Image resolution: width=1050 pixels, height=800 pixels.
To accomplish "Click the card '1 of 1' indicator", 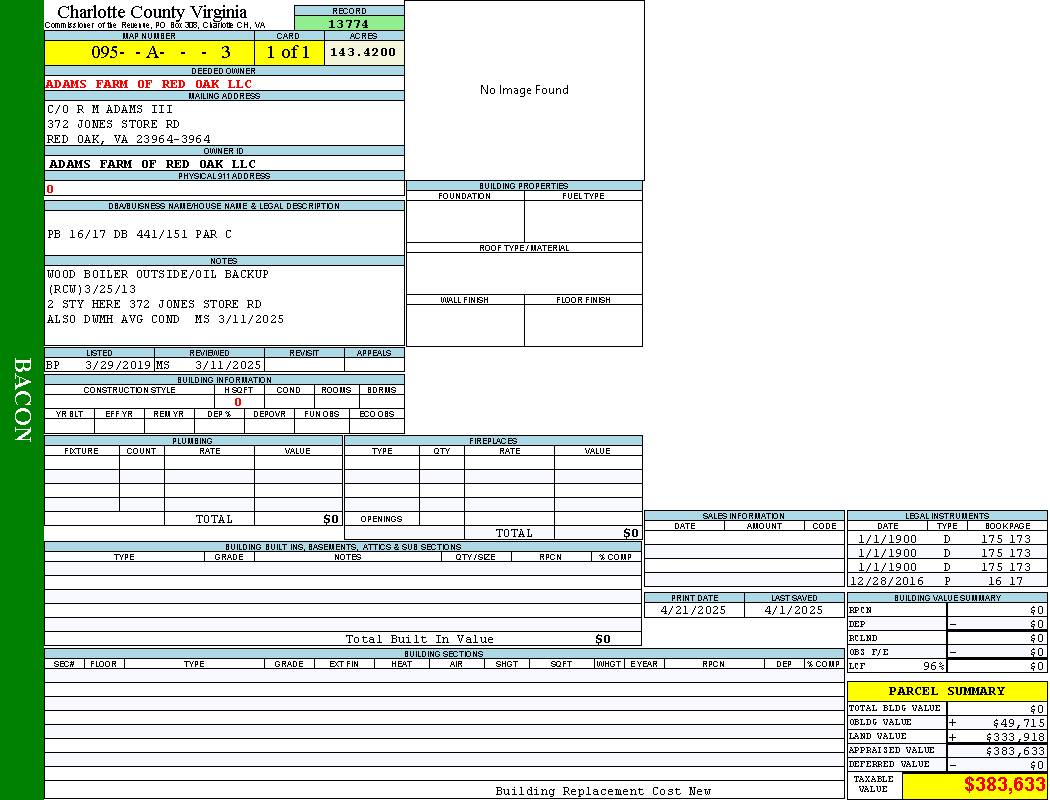I will [288, 53].
